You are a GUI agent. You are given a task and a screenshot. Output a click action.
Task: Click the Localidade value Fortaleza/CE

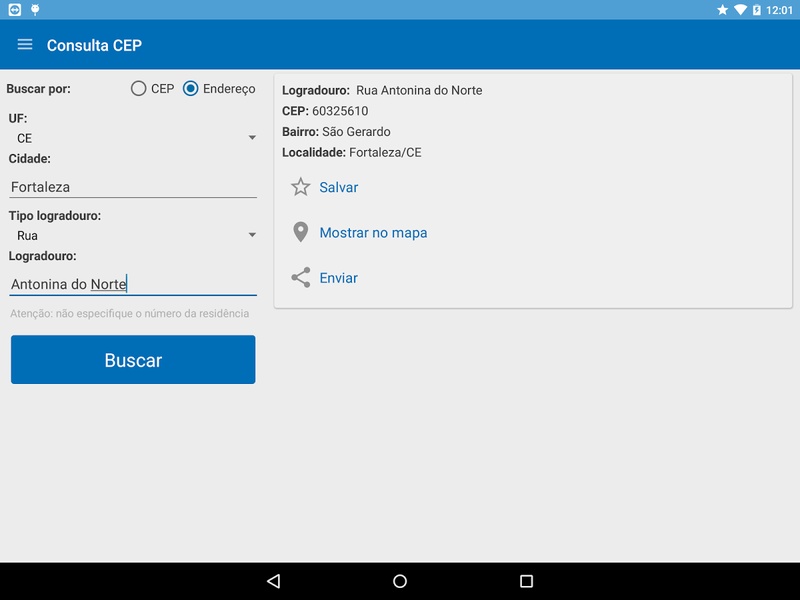pos(385,153)
